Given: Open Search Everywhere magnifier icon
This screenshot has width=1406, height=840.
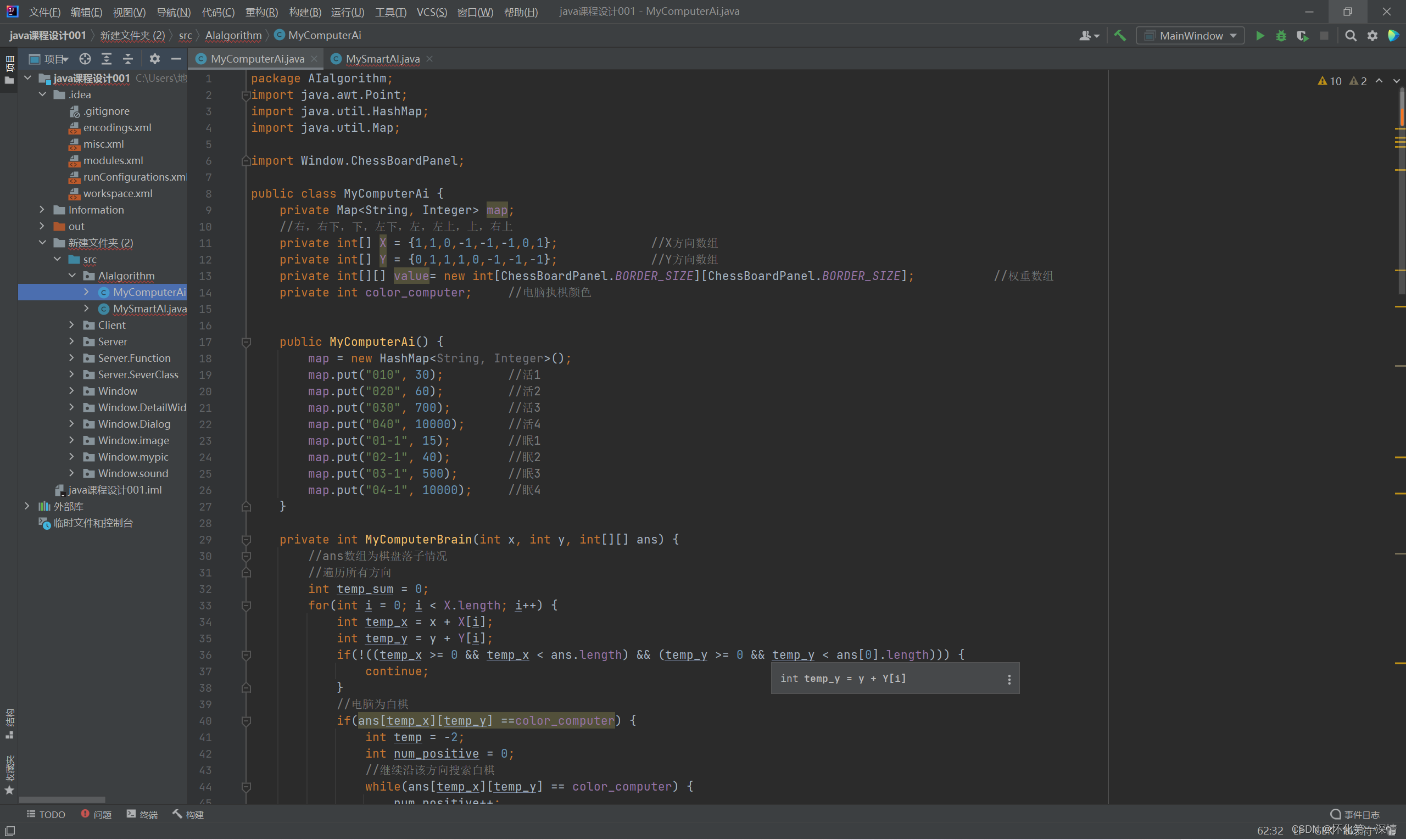Looking at the screenshot, I should click(1351, 36).
